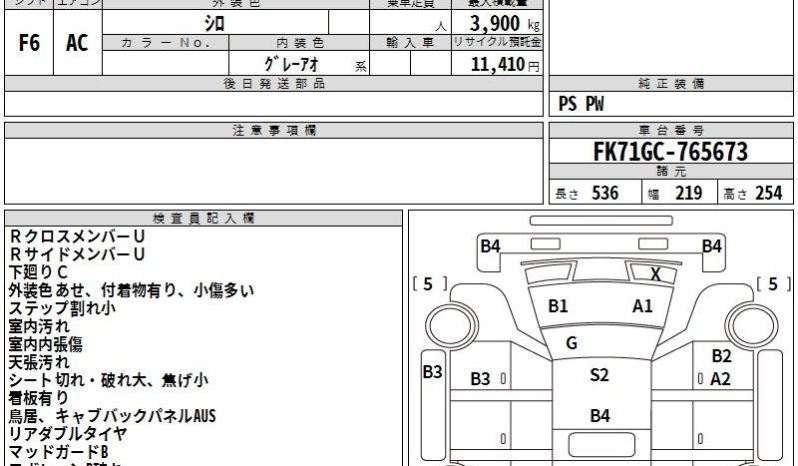This screenshot has width=798, height=466.
Task: Click the 'A2' damage mark on diagram
Action: click(720, 378)
